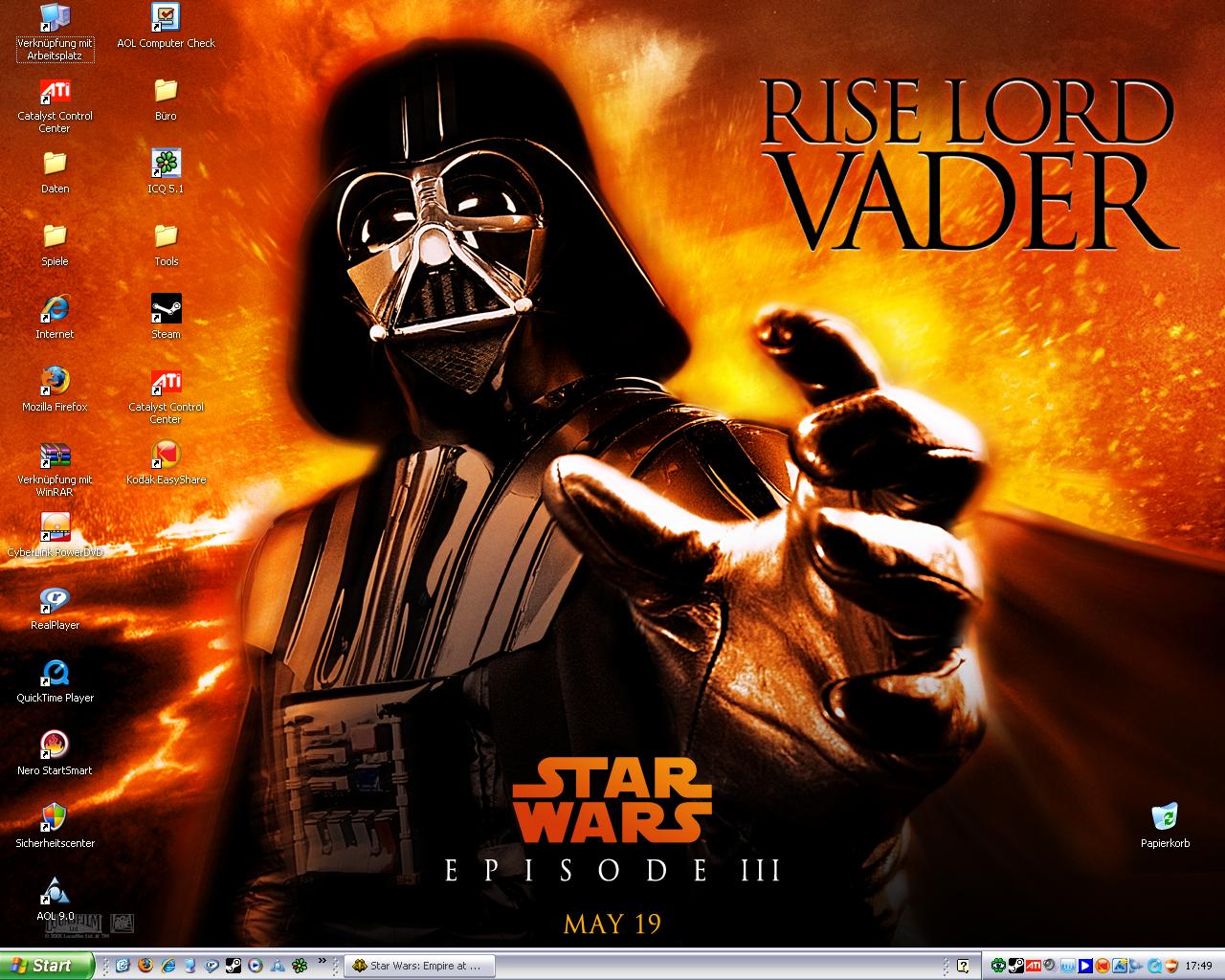Select the Spiele folder on the desktop
1225x980 pixels.
tap(55, 237)
